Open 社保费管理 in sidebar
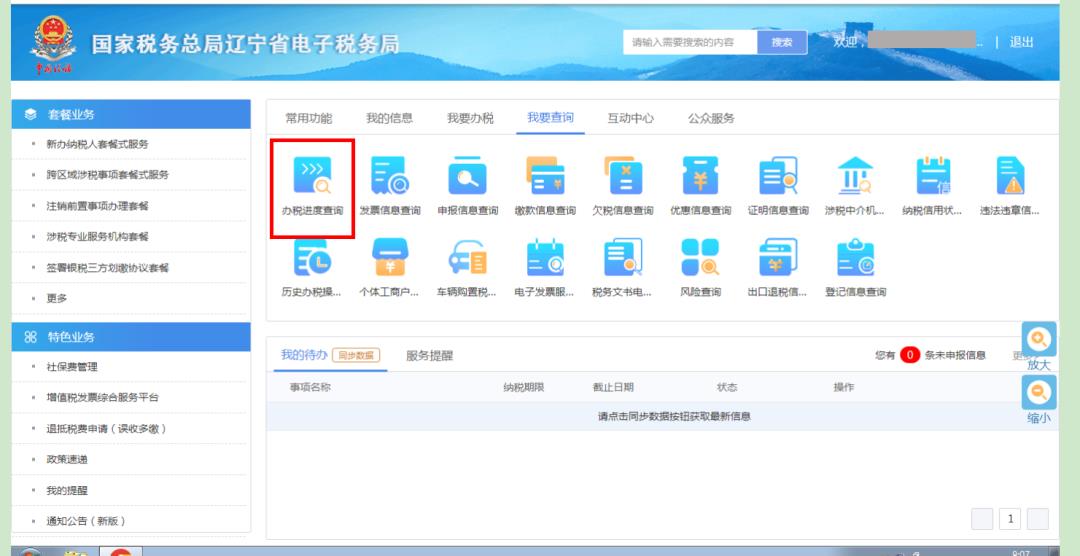1080x556 pixels. (x=72, y=367)
